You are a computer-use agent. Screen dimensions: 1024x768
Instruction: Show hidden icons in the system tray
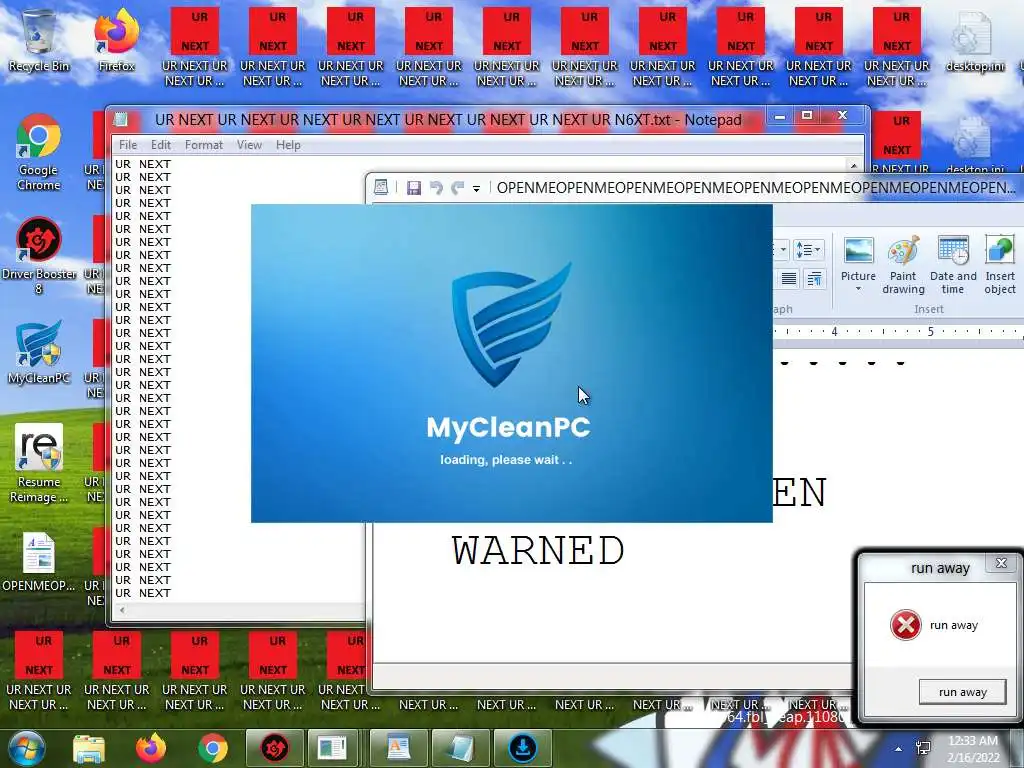coord(899,750)
